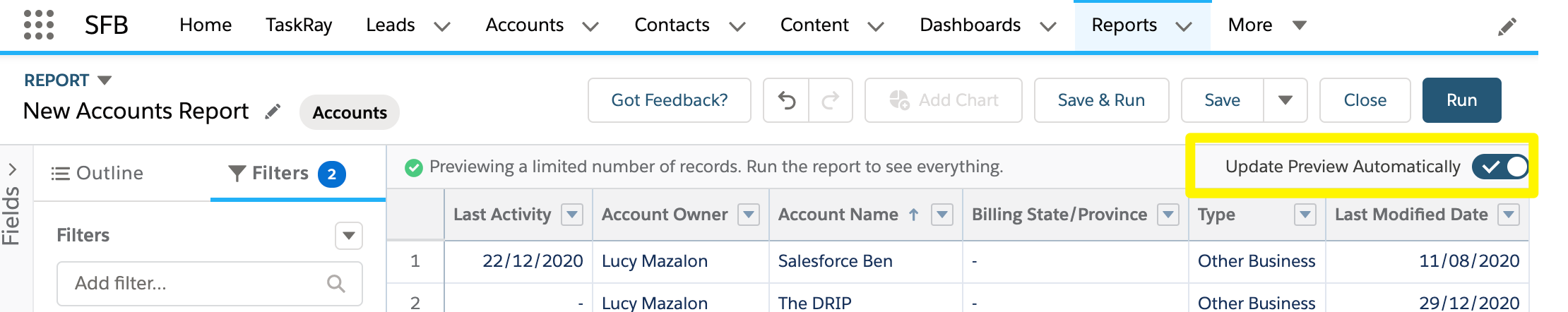
Task: Open the Reports menu chevron
Action: [x=1184, y=27]
